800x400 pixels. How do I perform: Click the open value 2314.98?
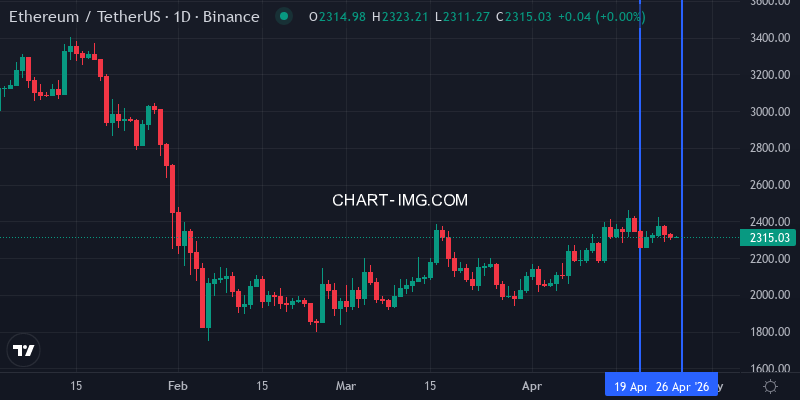tap(342, 17)
